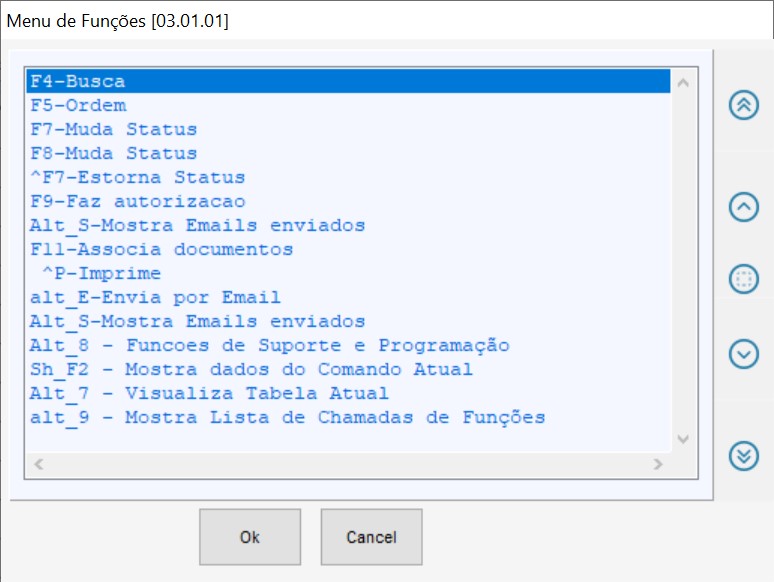The image size is (774, 582).
Task: Click the double-chevron down jump-to-bottom icon
Action: [x=743, y=455]
